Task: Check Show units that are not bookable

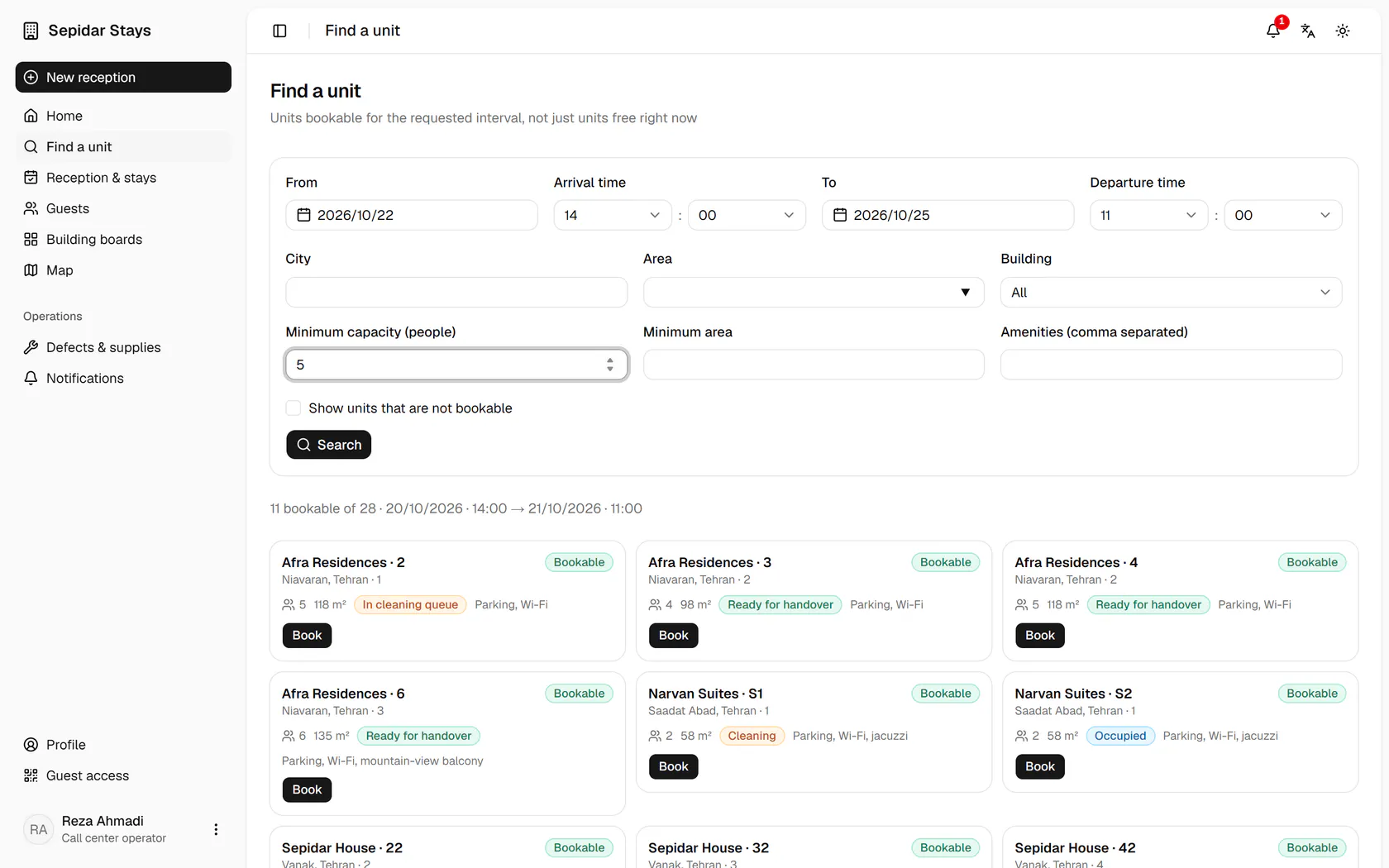Action: pyautogui.click(x=294, y=408)
